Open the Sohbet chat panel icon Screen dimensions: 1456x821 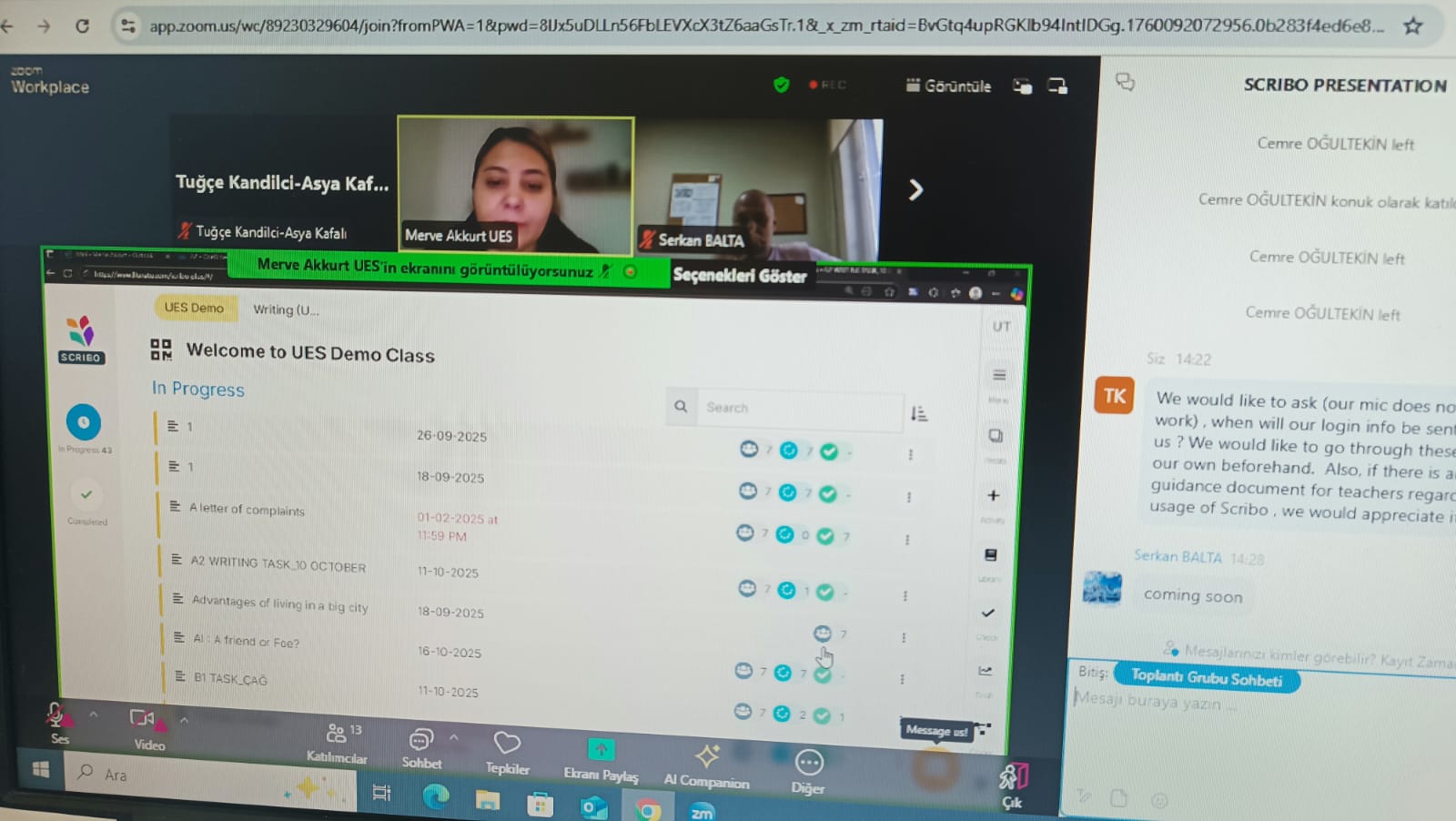coord(420,739)
